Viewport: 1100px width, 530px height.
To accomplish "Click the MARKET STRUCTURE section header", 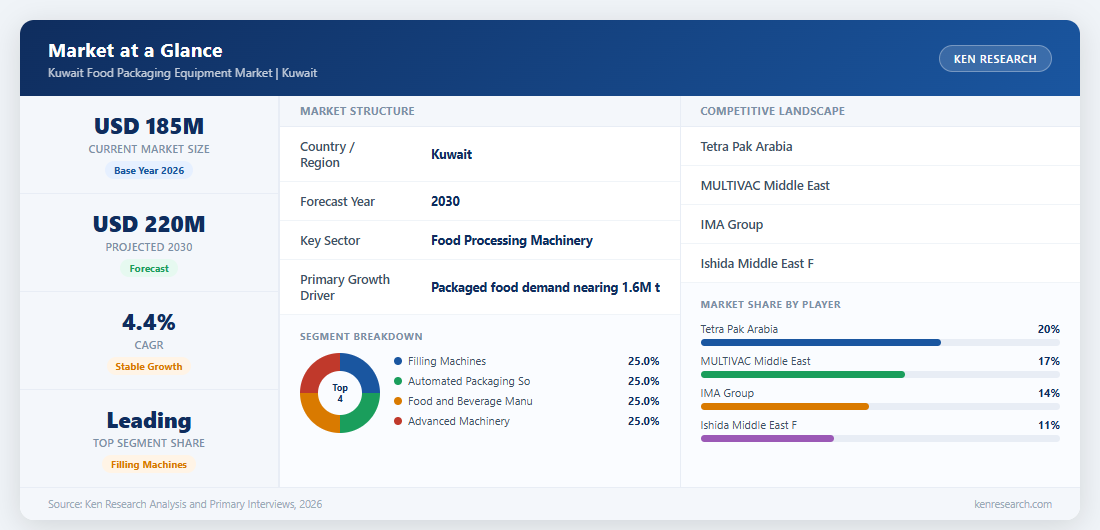I will (x=357, y=111).
